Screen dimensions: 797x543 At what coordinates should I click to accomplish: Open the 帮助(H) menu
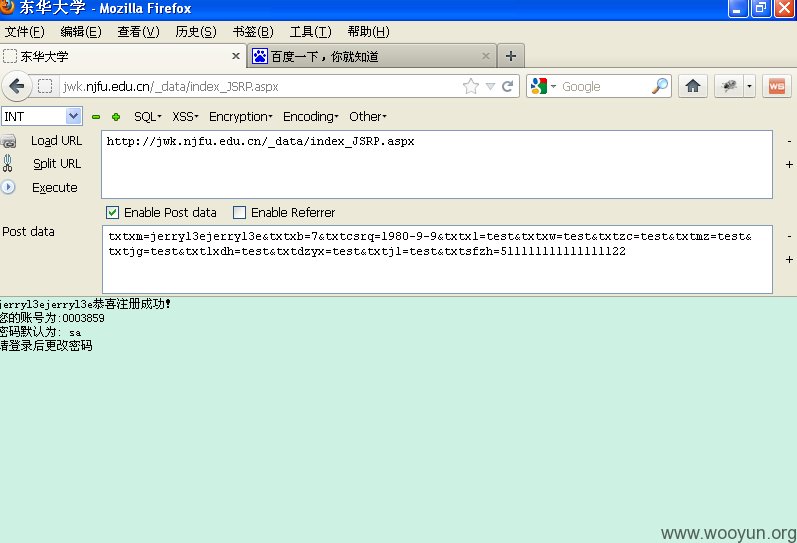[369, 32]
